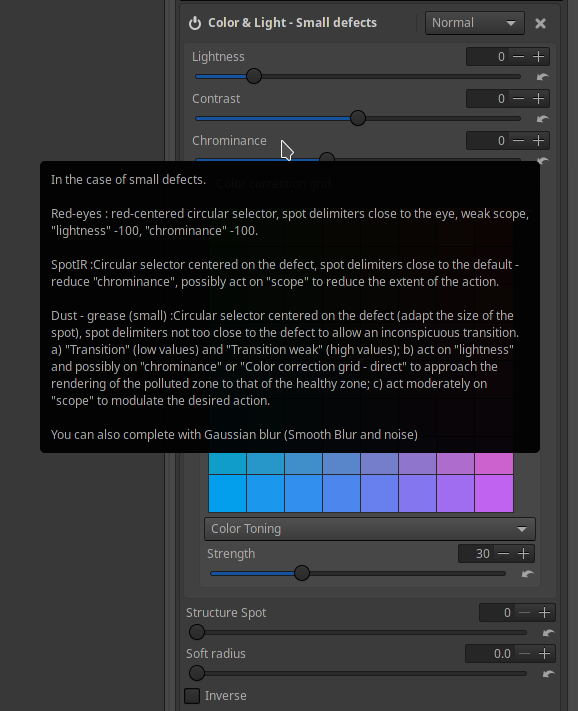Click the Structure Spot label text
This screenshot has height=711, width=578.
226,613
